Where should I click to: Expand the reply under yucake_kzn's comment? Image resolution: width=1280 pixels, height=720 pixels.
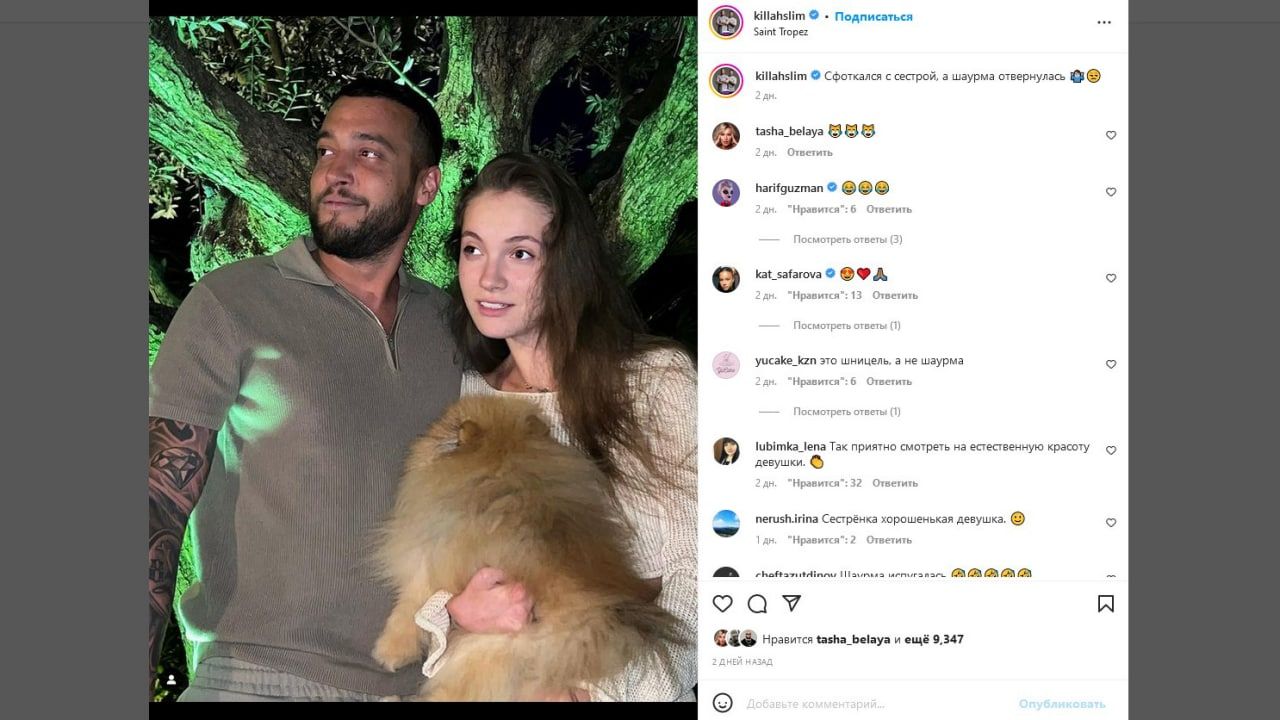point(846,411)
